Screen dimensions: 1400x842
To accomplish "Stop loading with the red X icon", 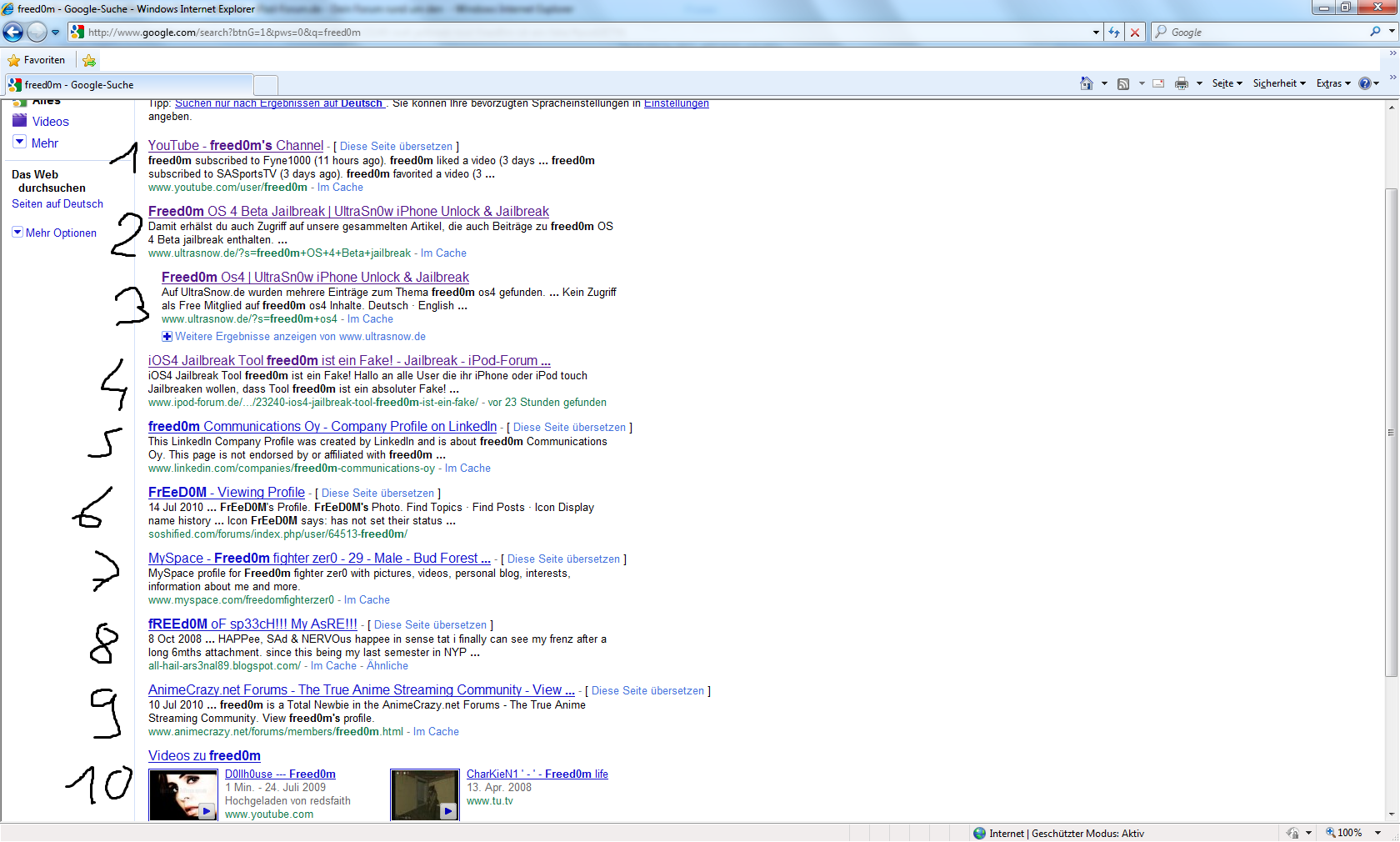I will [1134, 33].
